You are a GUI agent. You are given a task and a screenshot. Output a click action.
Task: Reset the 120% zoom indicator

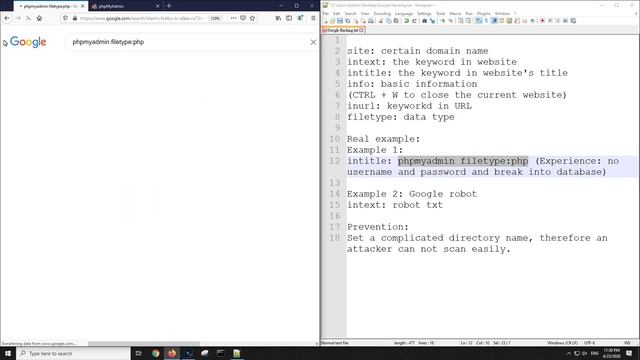pyautogui.click(x=215, y=18)
